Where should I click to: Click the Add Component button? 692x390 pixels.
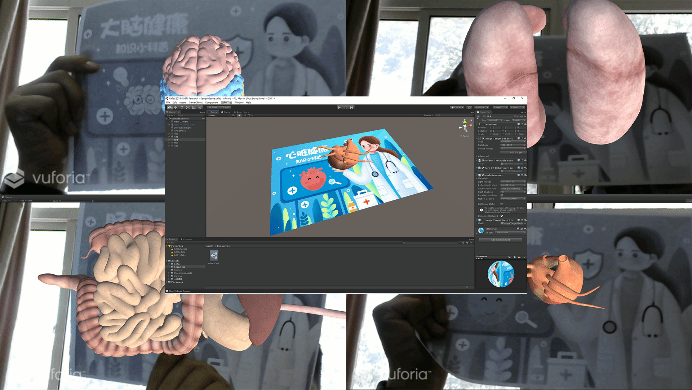click(x=500, y=240)
